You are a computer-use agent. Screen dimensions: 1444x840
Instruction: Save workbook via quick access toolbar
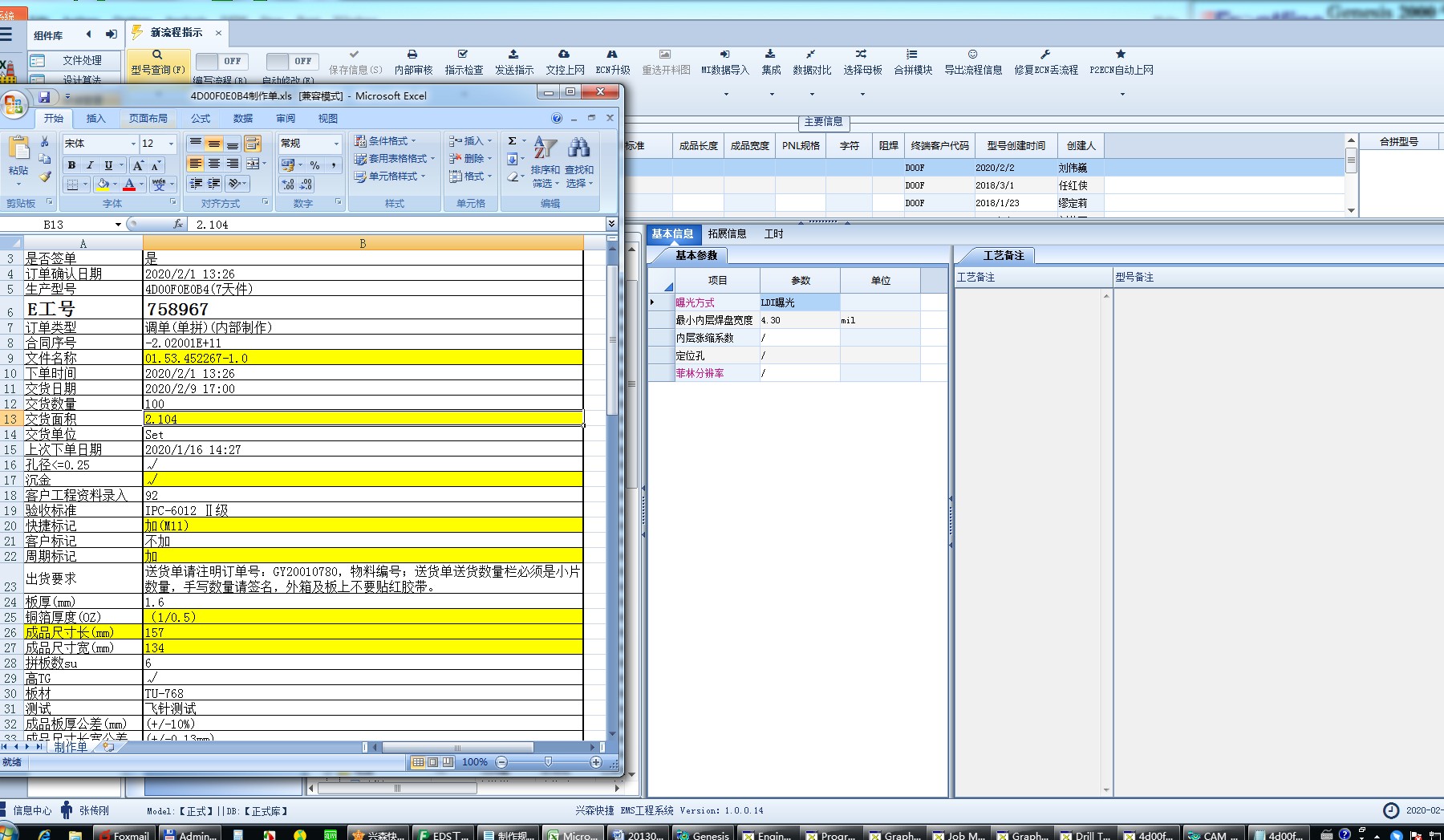(x=44, y=97)
